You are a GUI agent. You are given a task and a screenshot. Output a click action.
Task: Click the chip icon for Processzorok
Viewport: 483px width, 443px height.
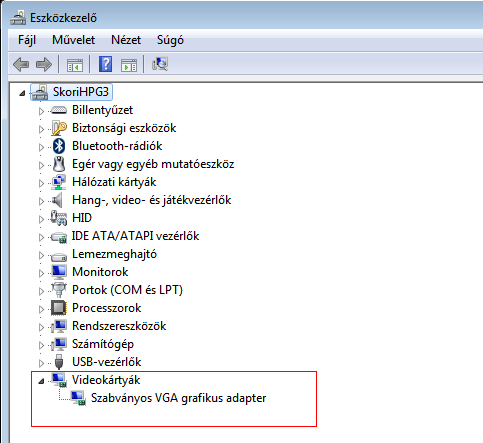(59, 308)
